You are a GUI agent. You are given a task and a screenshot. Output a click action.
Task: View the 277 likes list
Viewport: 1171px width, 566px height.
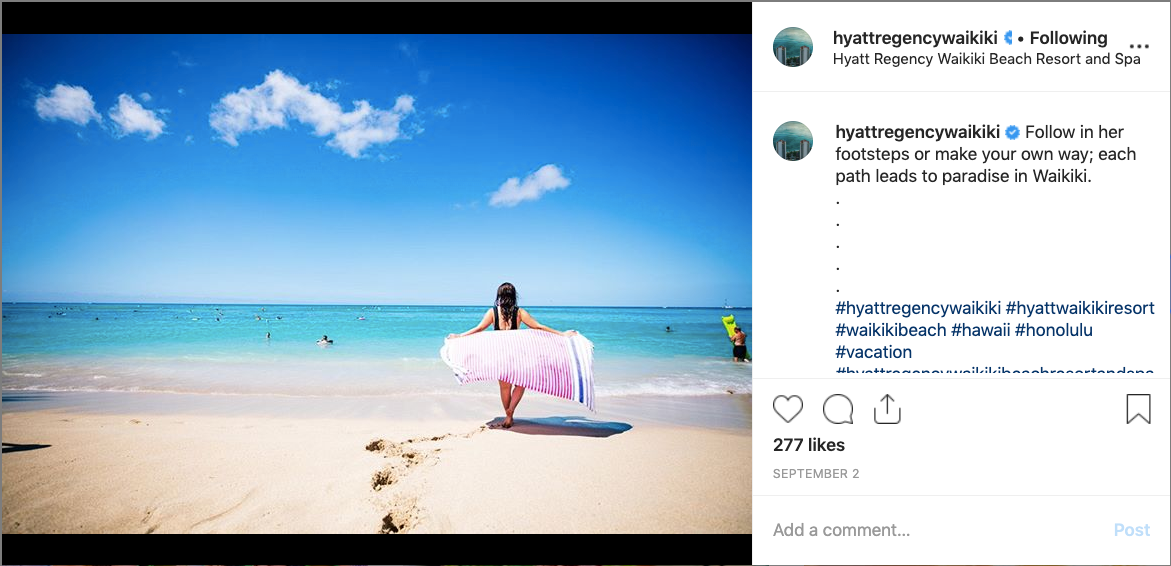pyautogui.click(x=809, y=445)
